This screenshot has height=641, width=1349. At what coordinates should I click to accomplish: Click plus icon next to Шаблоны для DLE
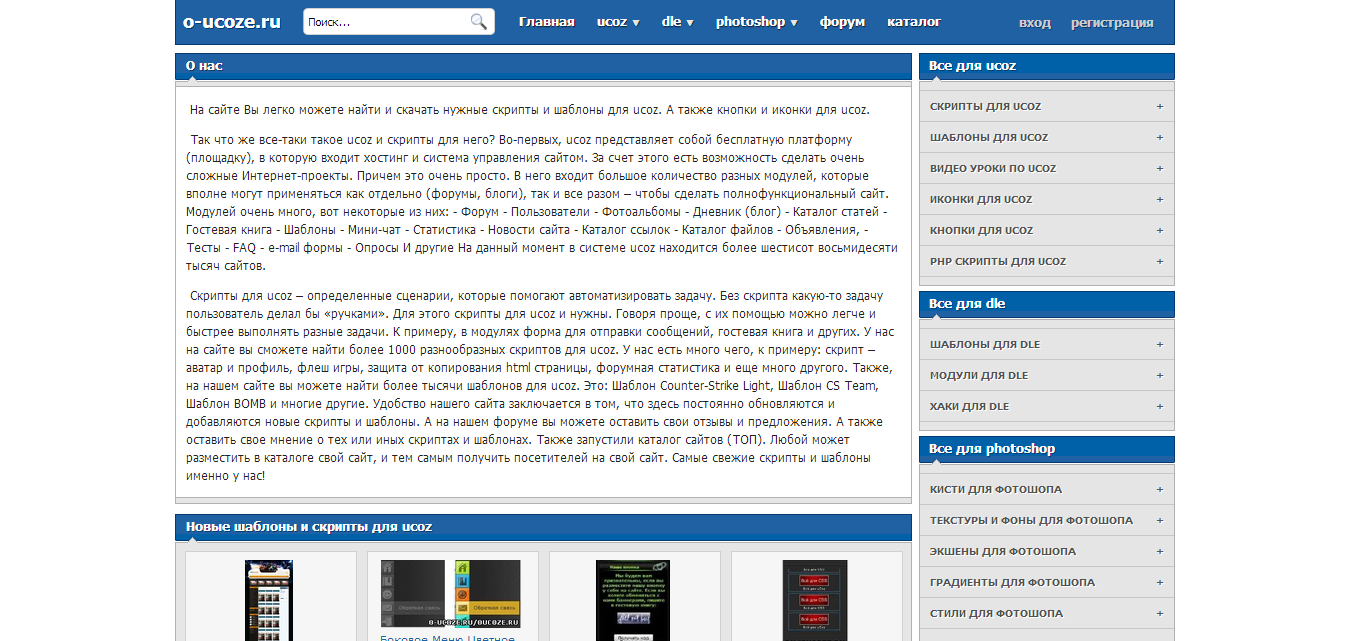pyautogui.click(x=1159, y=344)
